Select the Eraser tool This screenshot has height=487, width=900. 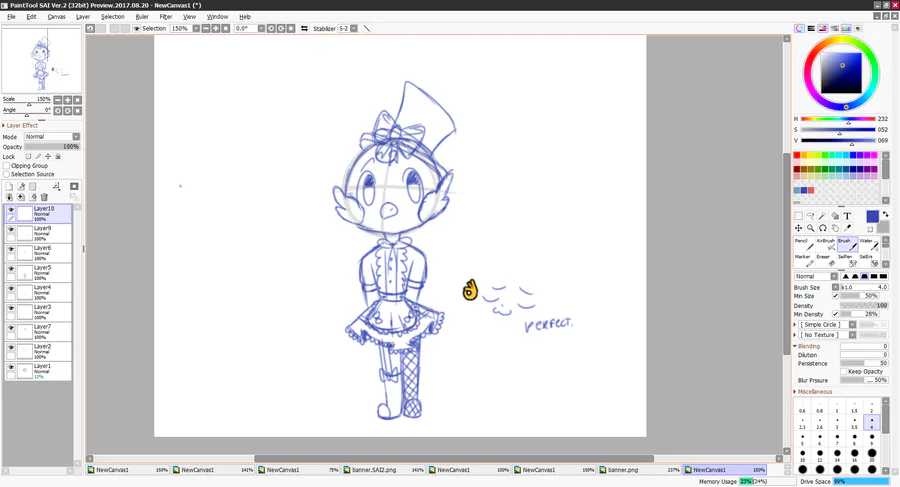click(826, 260)
